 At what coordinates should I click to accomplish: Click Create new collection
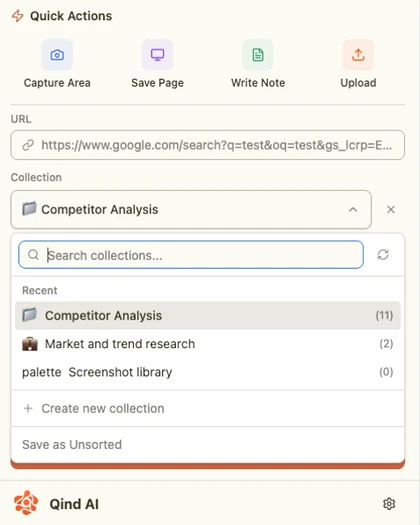(208, 408)
